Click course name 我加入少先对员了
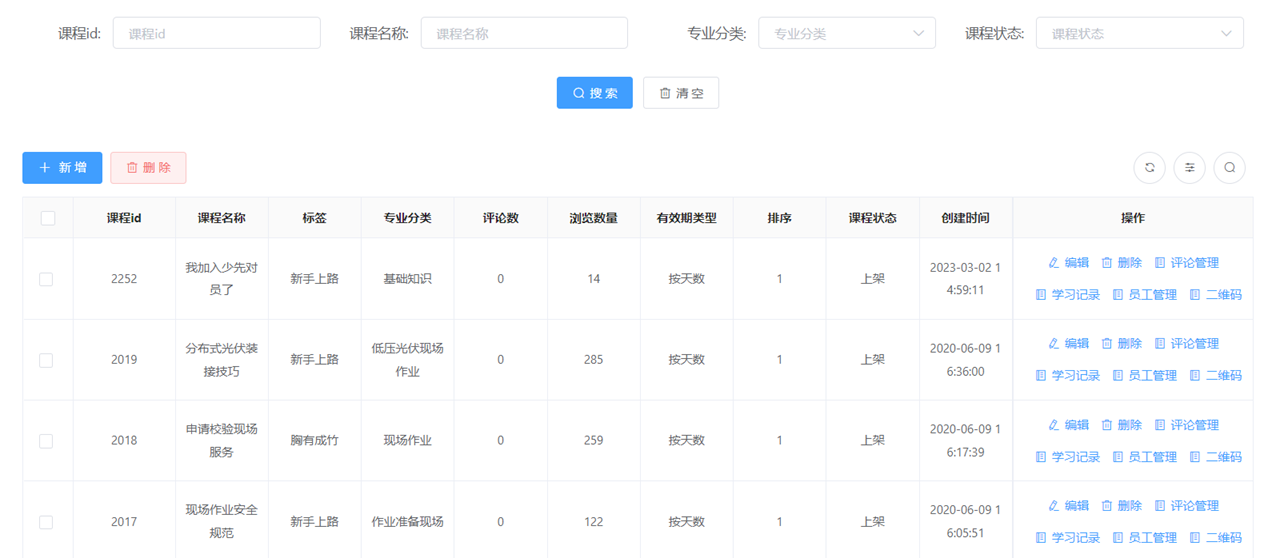Viewport: 1268px width, 558px height. click(221, 279)
